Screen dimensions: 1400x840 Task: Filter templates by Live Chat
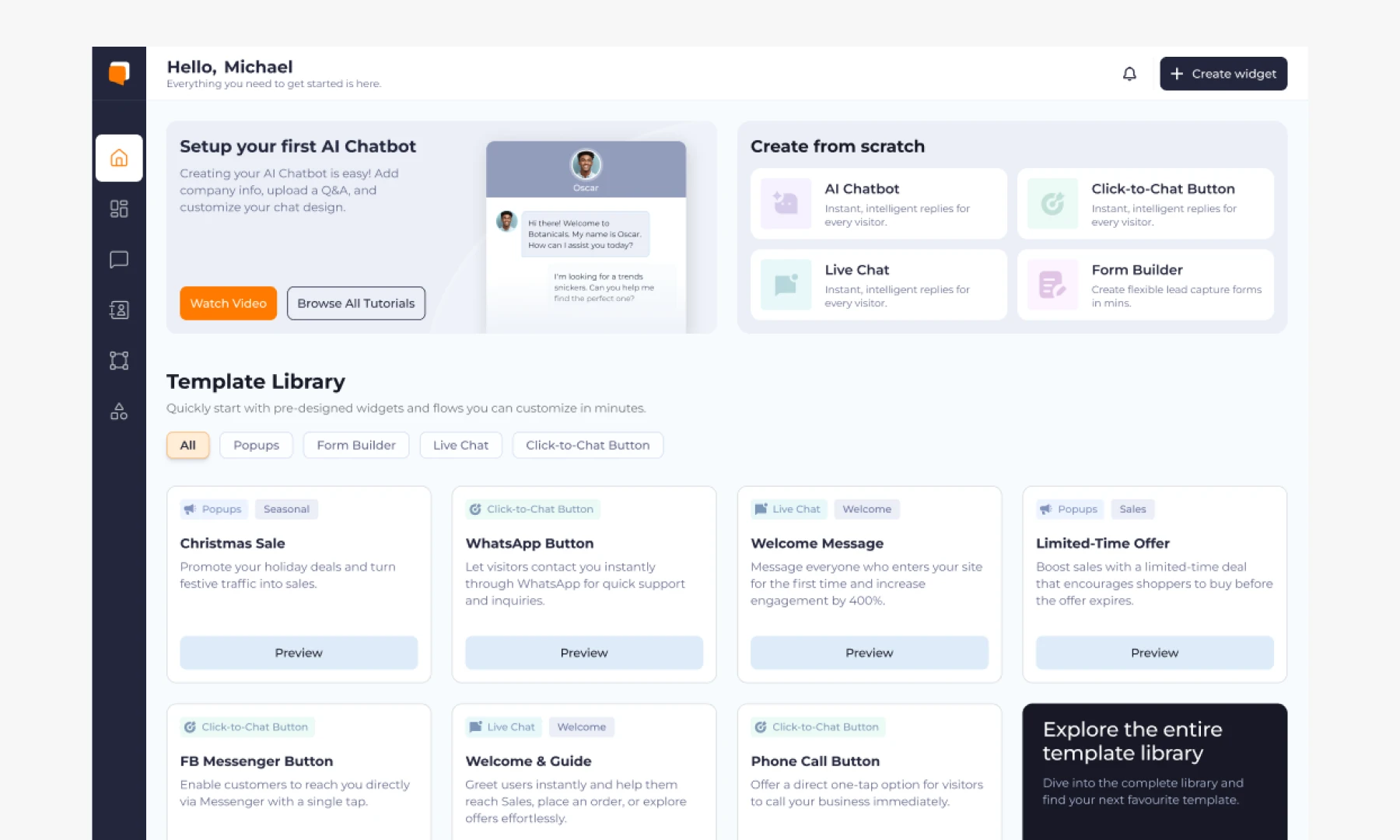click(460, 445)
